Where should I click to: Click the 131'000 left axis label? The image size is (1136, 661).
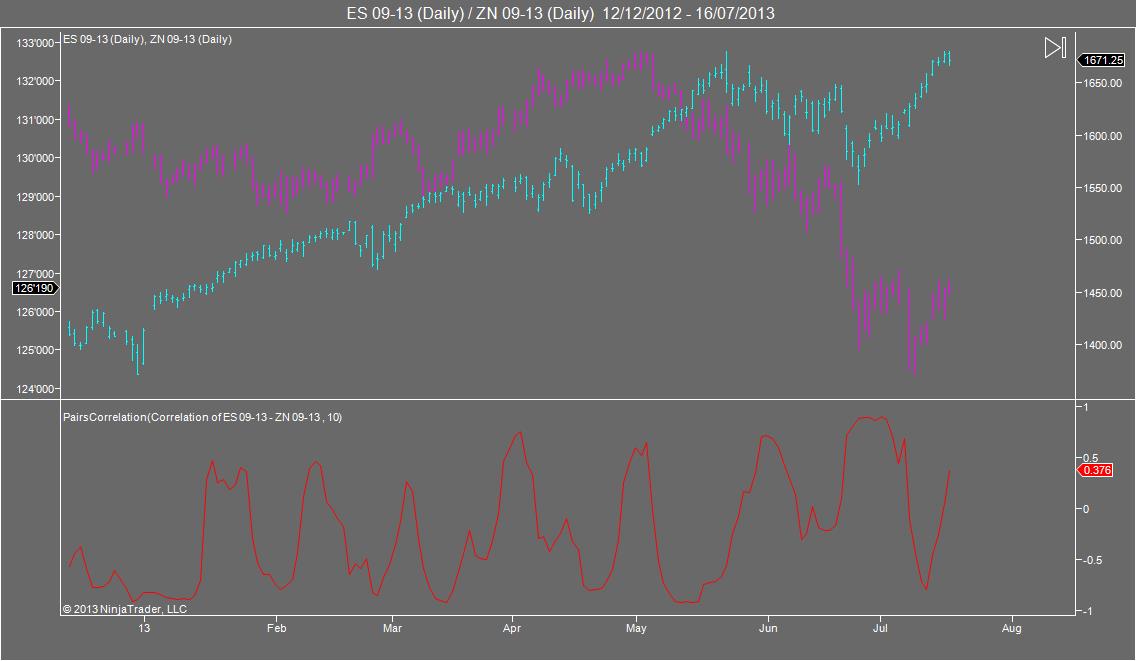(35, 120)
